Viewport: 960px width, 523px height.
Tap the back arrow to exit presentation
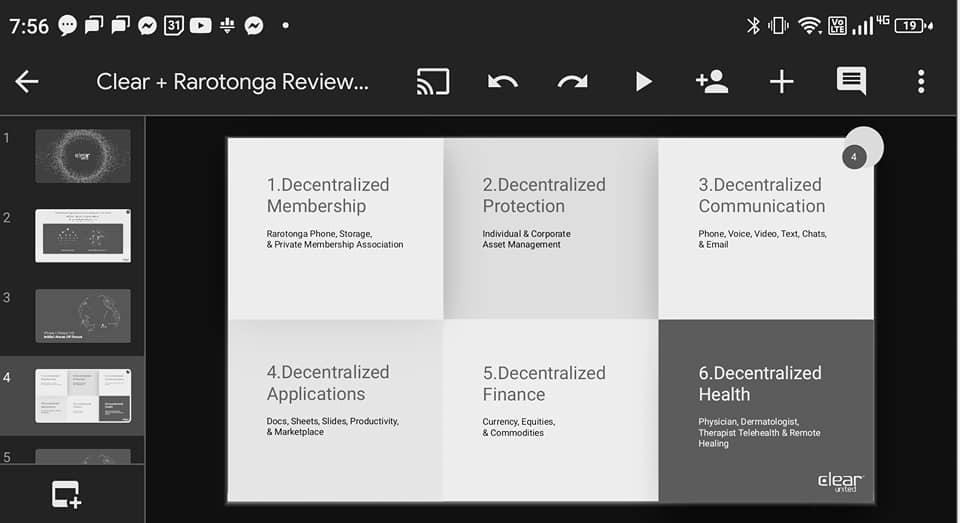pos(27,82)
